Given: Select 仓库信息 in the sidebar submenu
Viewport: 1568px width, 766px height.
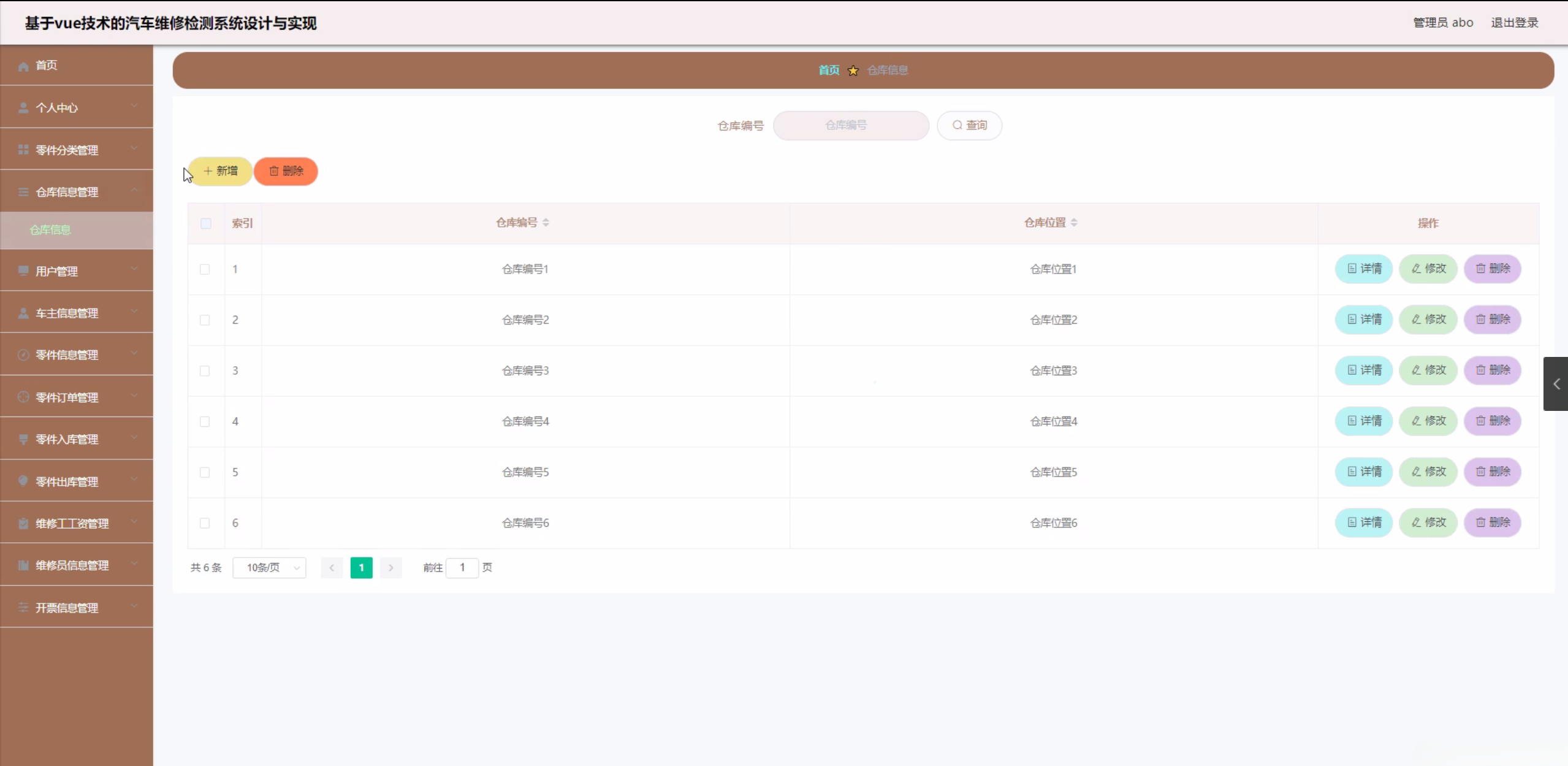Looking at the screenshot, I should click(51, 230).
